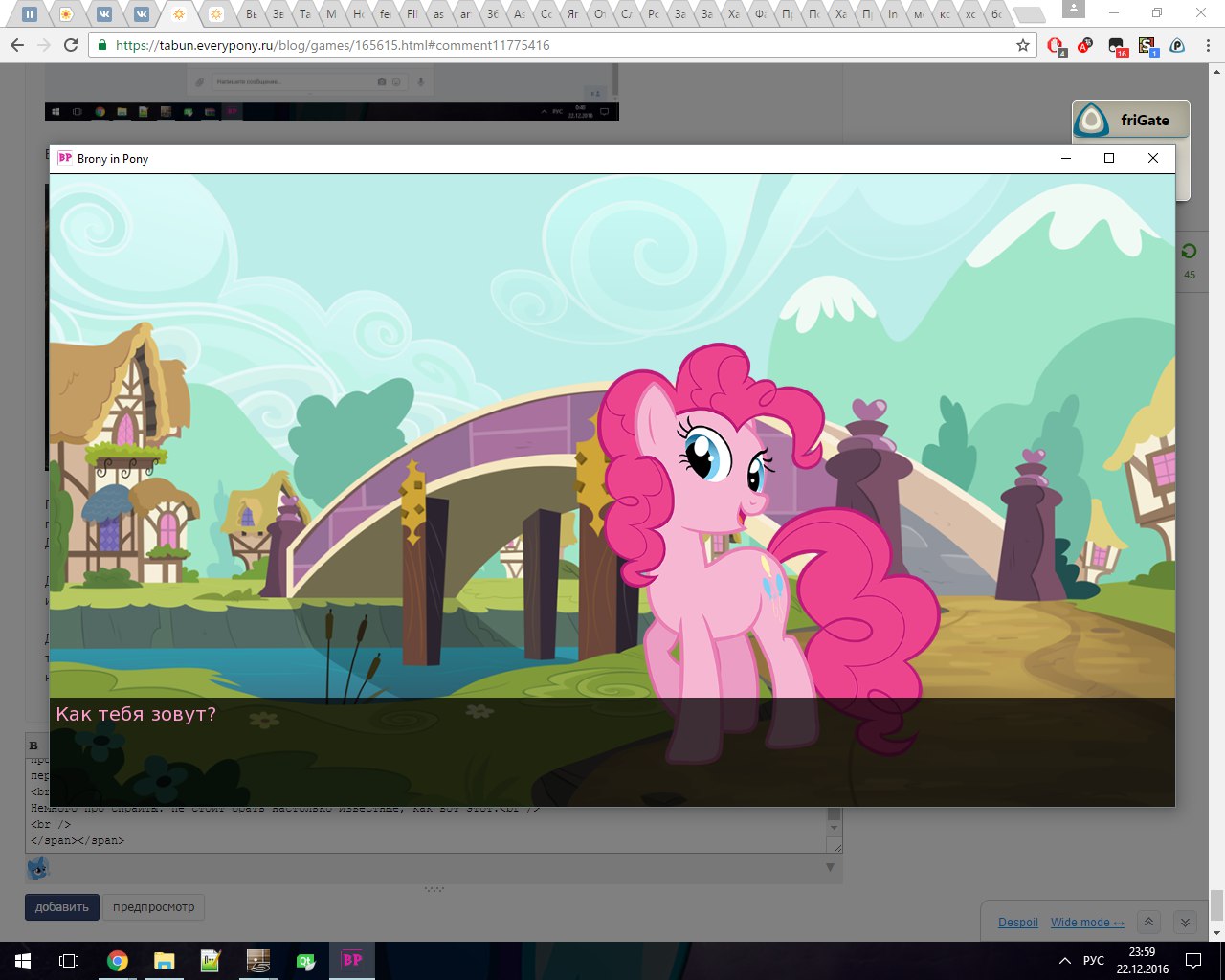Image resolution: width=1225 pixels, height=980 pixels.
Task: Click the Brony in Pony title-bar app icon
Action: 65,158
